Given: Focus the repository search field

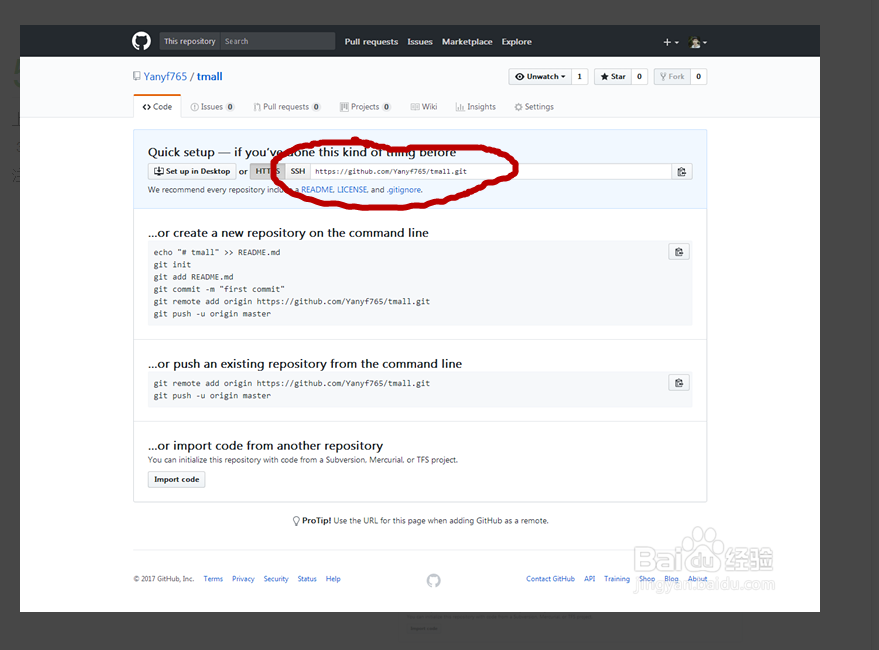Looking at the screenshot, I should [x=278, y=41].
